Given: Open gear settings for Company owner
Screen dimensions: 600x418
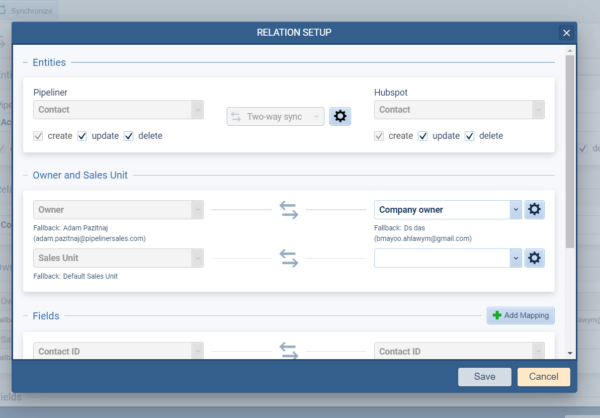Looking at the screenshot, I should [x=535, y=209].
